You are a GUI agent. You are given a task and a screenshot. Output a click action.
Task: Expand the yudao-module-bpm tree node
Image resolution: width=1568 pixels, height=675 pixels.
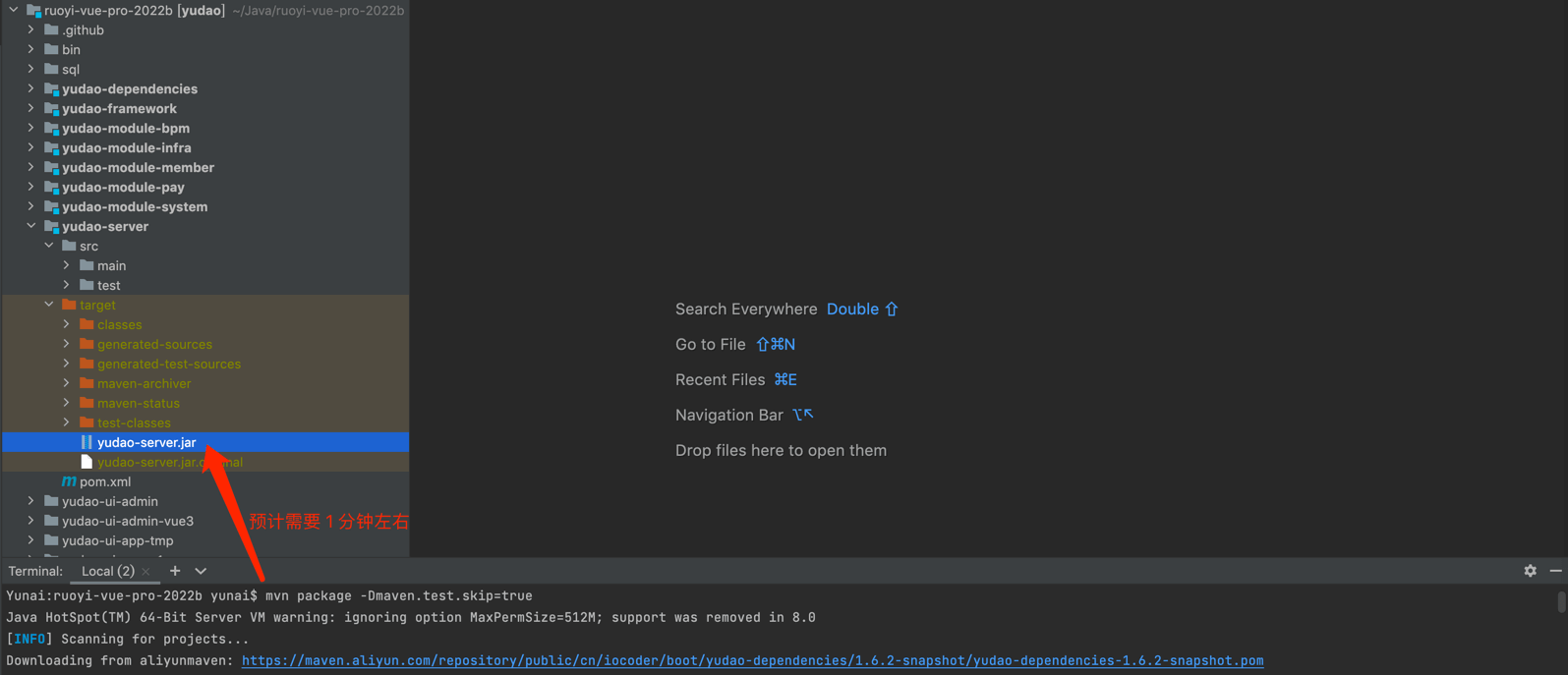click(30, 128)
